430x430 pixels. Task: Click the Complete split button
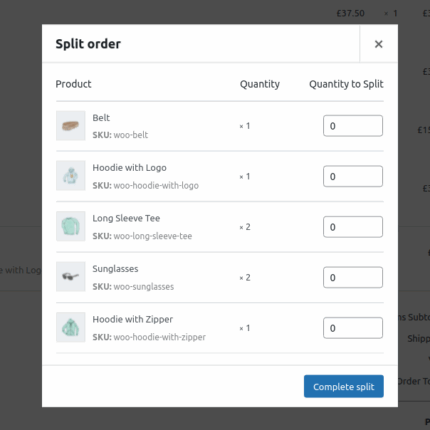[344, 386]
